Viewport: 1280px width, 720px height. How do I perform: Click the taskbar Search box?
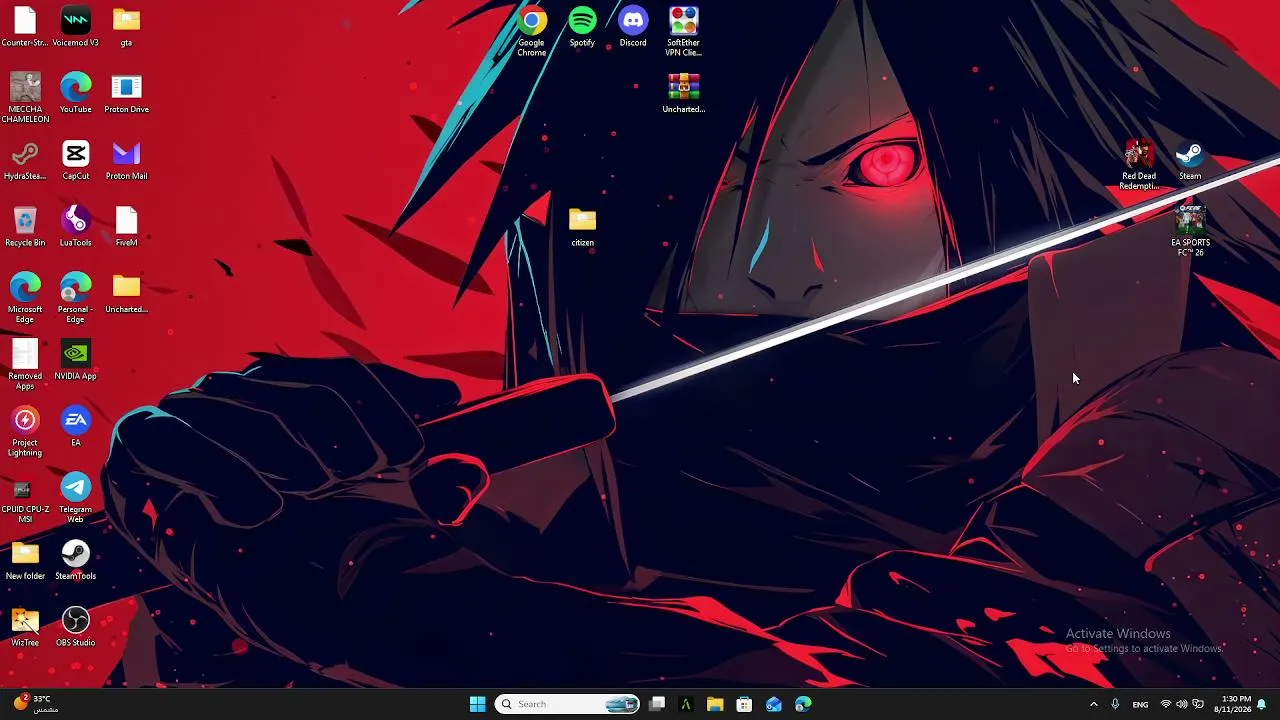tap(567, 704)
